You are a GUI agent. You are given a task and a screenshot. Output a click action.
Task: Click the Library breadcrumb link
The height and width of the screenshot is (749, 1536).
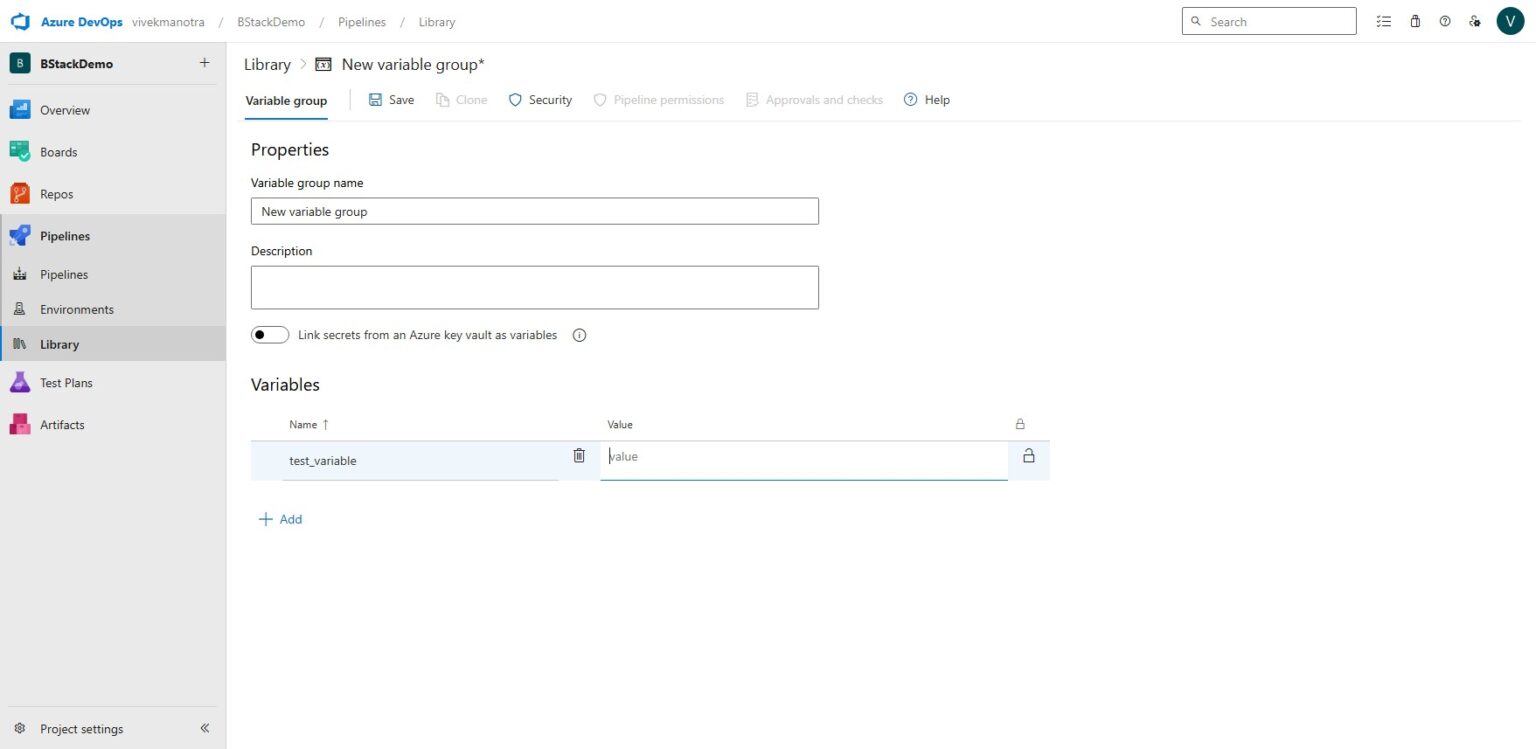267,64
